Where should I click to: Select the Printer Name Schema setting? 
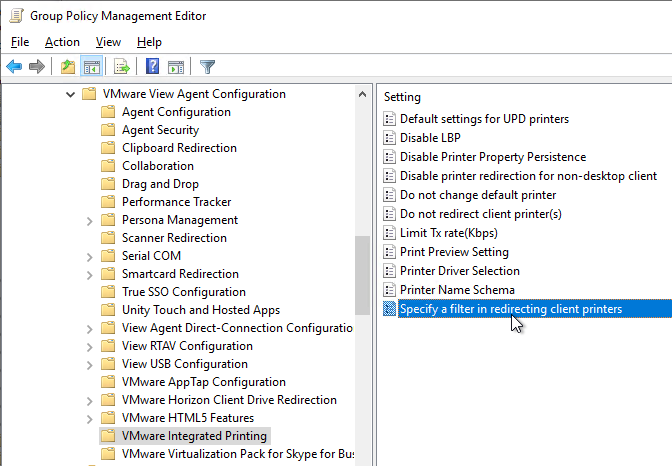coord(457,290)
